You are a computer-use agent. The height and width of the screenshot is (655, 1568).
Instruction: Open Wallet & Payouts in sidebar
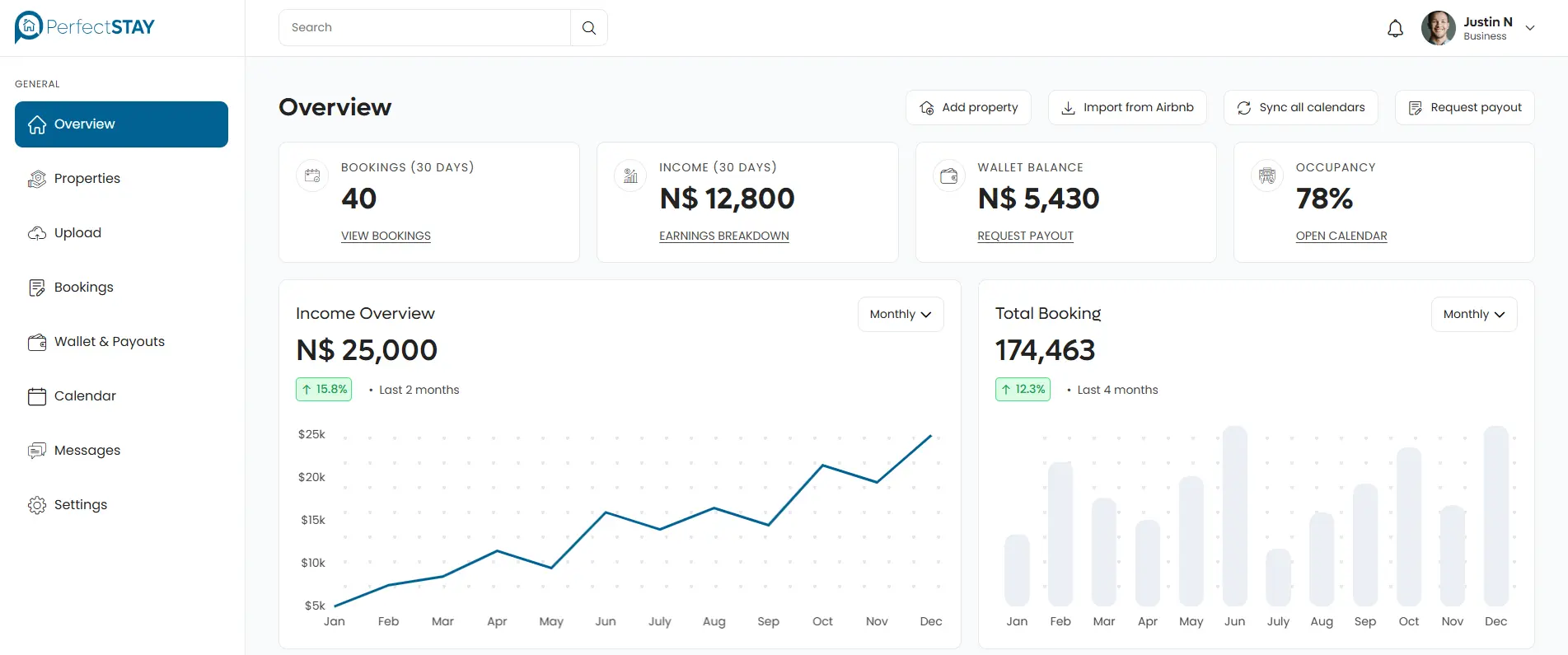tap(109, 342)
